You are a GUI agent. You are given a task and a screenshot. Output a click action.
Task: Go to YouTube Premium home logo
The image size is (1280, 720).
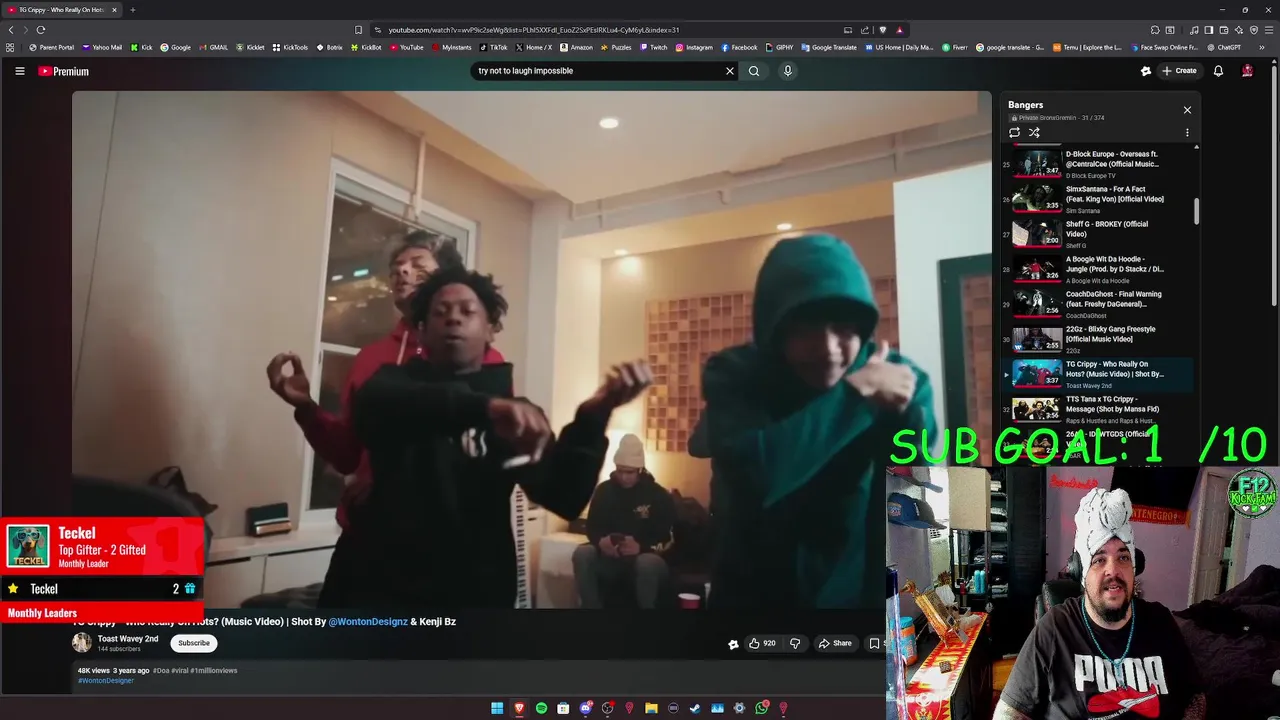pos(64,71)
